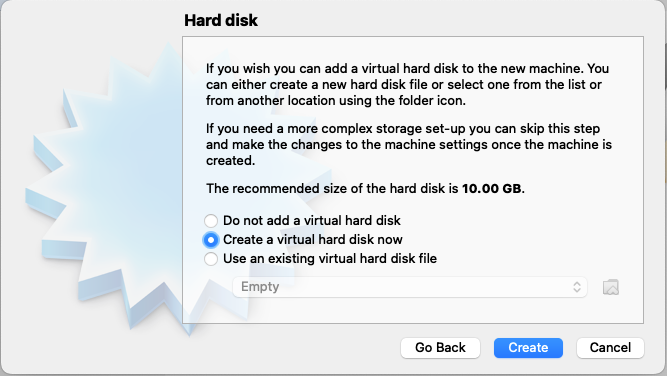This screenshot has height=376, width=667.
Task: Click the "Hard disk" heading
Action: coord(221,20)
